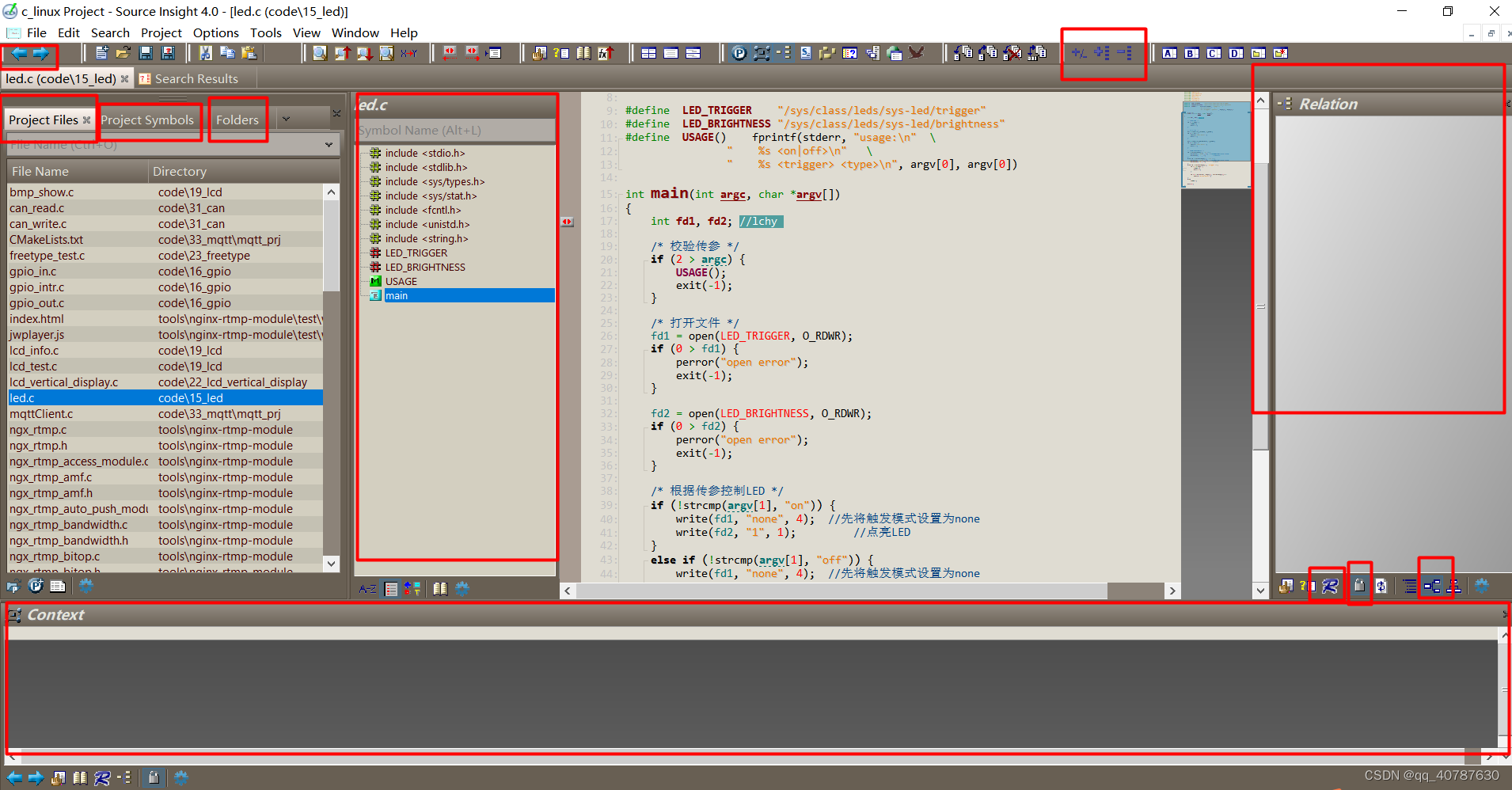Create a new file from the toolbar

[101, 53]
